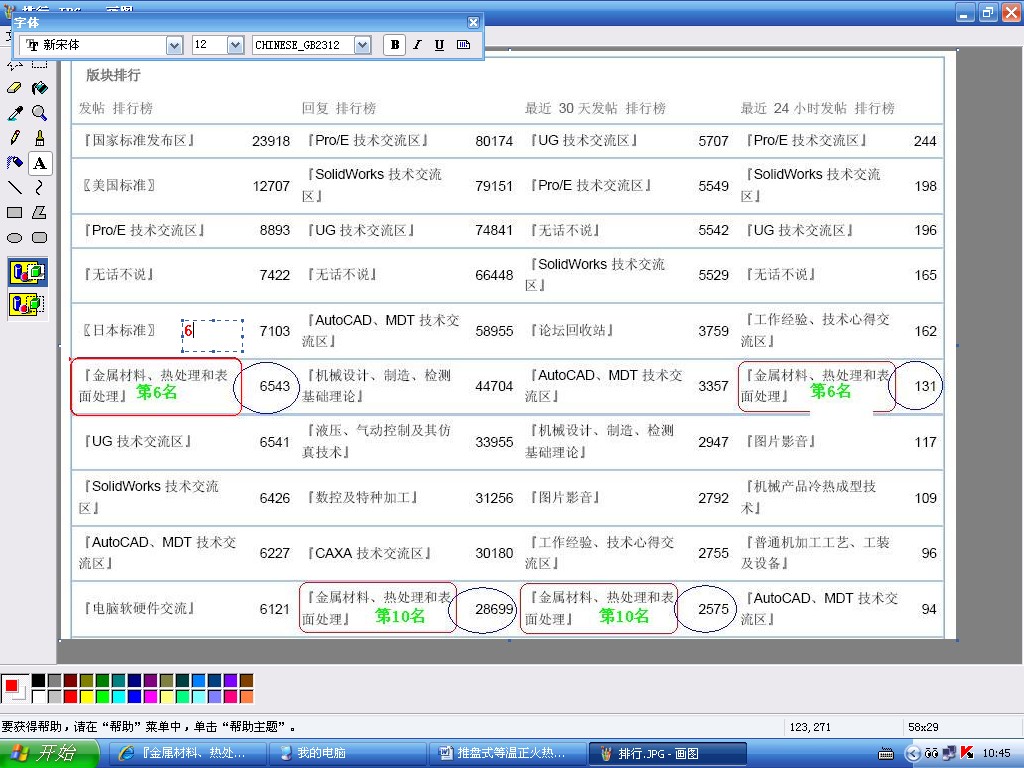The image size is (1024, 768).
Task: Choose the transparent background drawing option
Action: (x=27, y=304)
